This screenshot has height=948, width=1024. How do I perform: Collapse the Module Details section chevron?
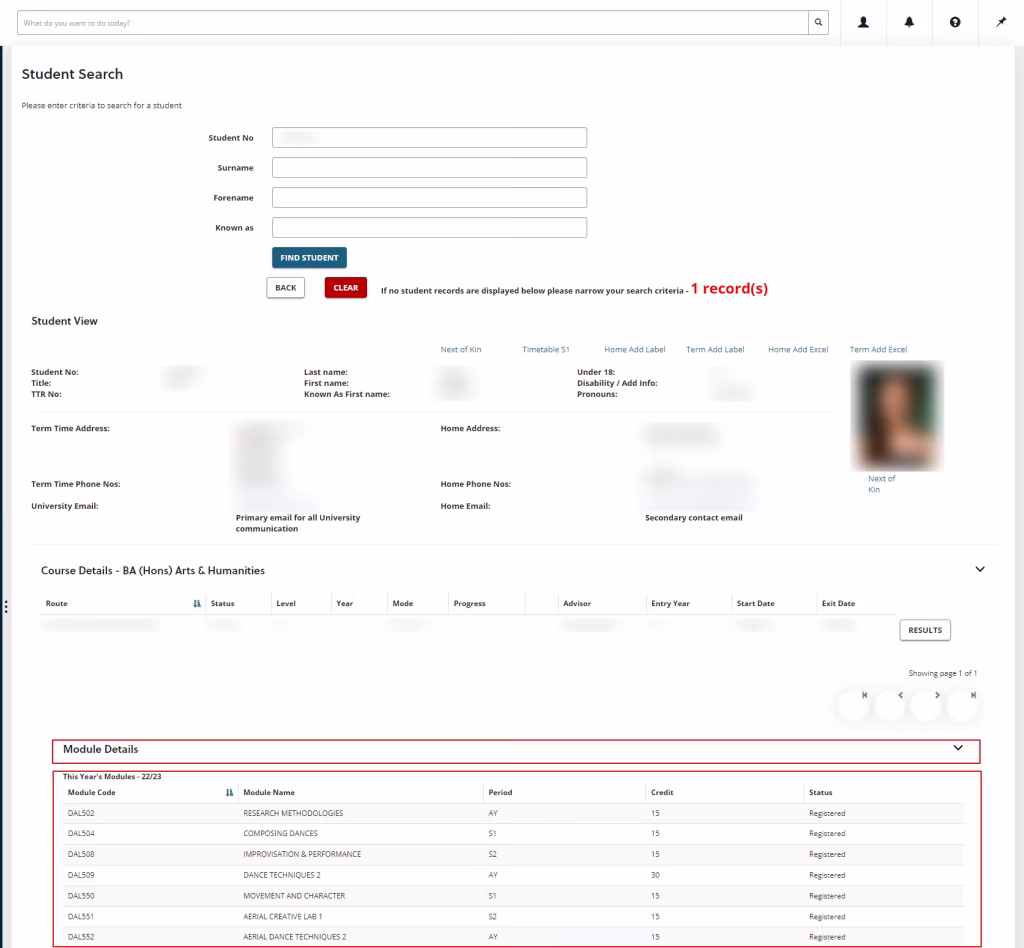pyautogui.click(x=958, y=748)
